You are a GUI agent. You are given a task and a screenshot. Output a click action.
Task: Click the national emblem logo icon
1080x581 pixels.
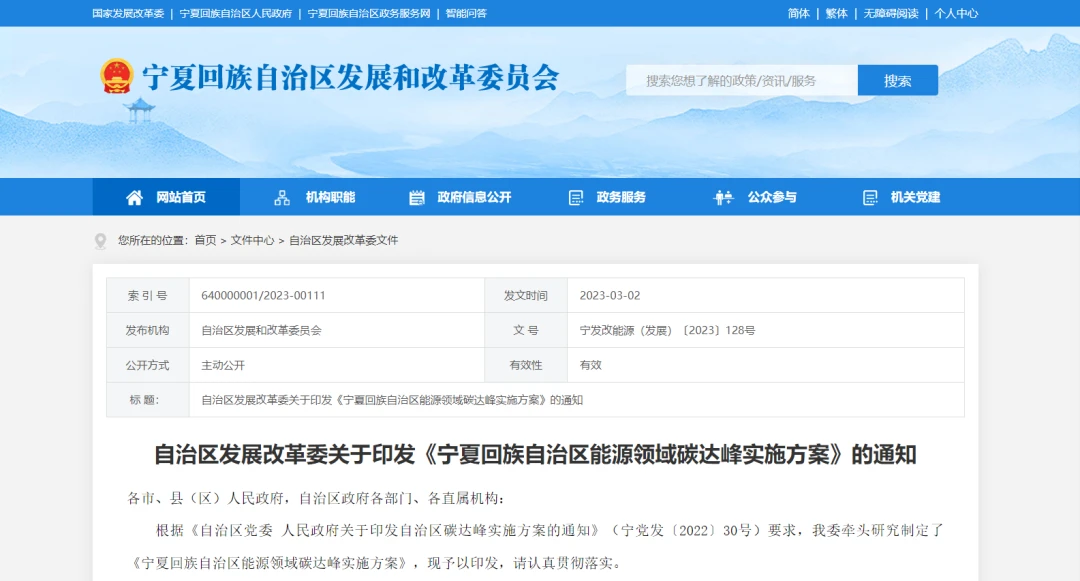click(x=117, y=77)
